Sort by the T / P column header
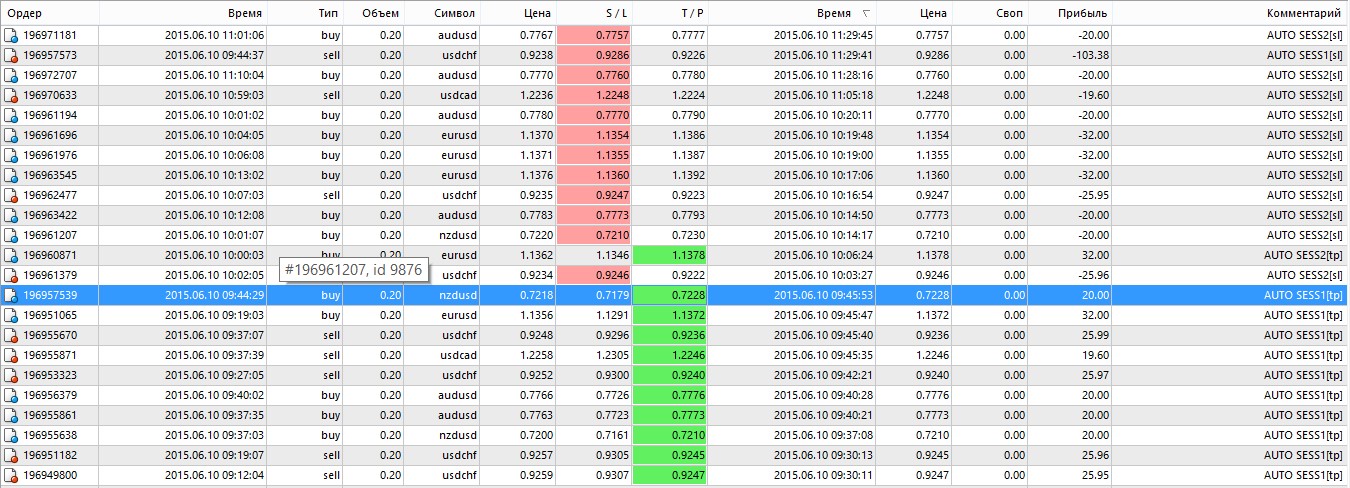The height and width of the screenshot is (488, 1350). point(670,13)
